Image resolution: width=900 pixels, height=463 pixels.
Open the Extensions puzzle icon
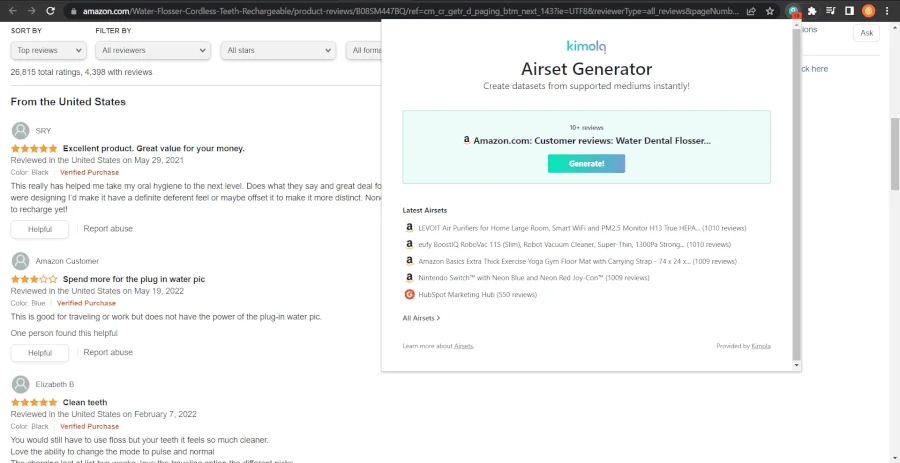click(812, 11)
